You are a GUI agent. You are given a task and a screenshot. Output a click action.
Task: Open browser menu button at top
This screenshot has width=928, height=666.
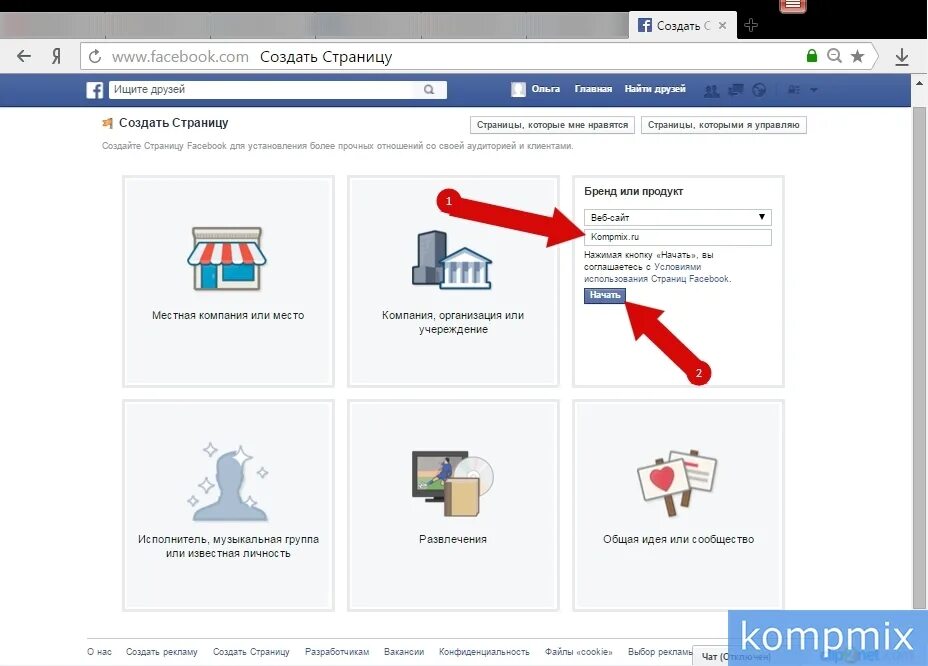(x=793, y=6)
